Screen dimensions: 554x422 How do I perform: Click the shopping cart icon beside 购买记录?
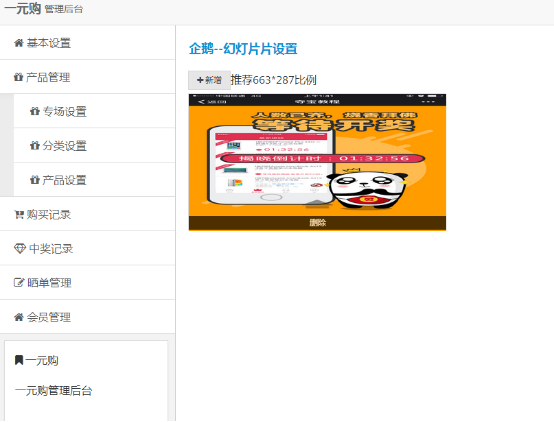[x=19, y=215]
